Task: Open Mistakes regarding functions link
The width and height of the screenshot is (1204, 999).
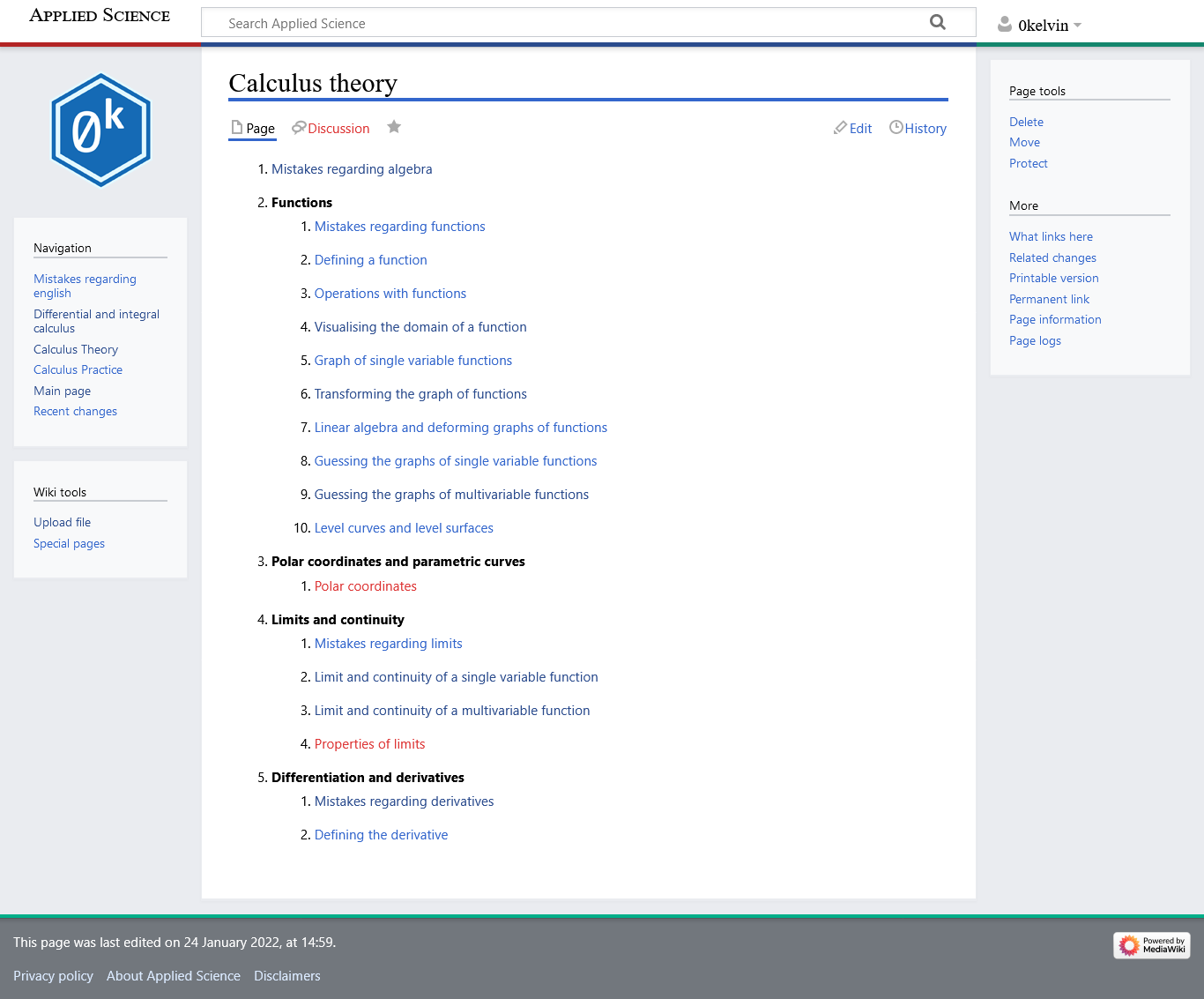Action: coord(399,227)
